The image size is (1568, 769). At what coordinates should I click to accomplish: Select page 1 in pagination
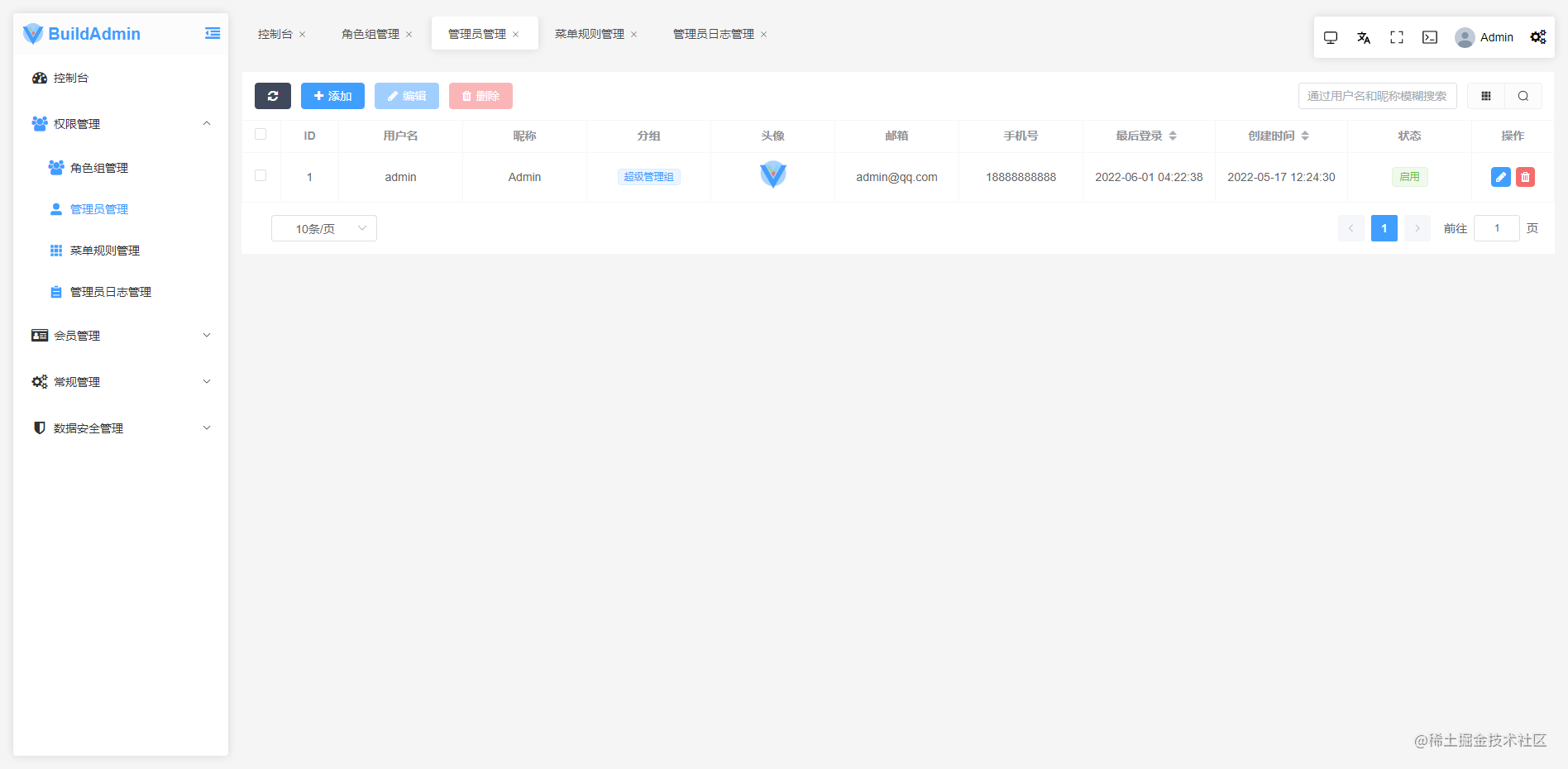pos(1384,228)
